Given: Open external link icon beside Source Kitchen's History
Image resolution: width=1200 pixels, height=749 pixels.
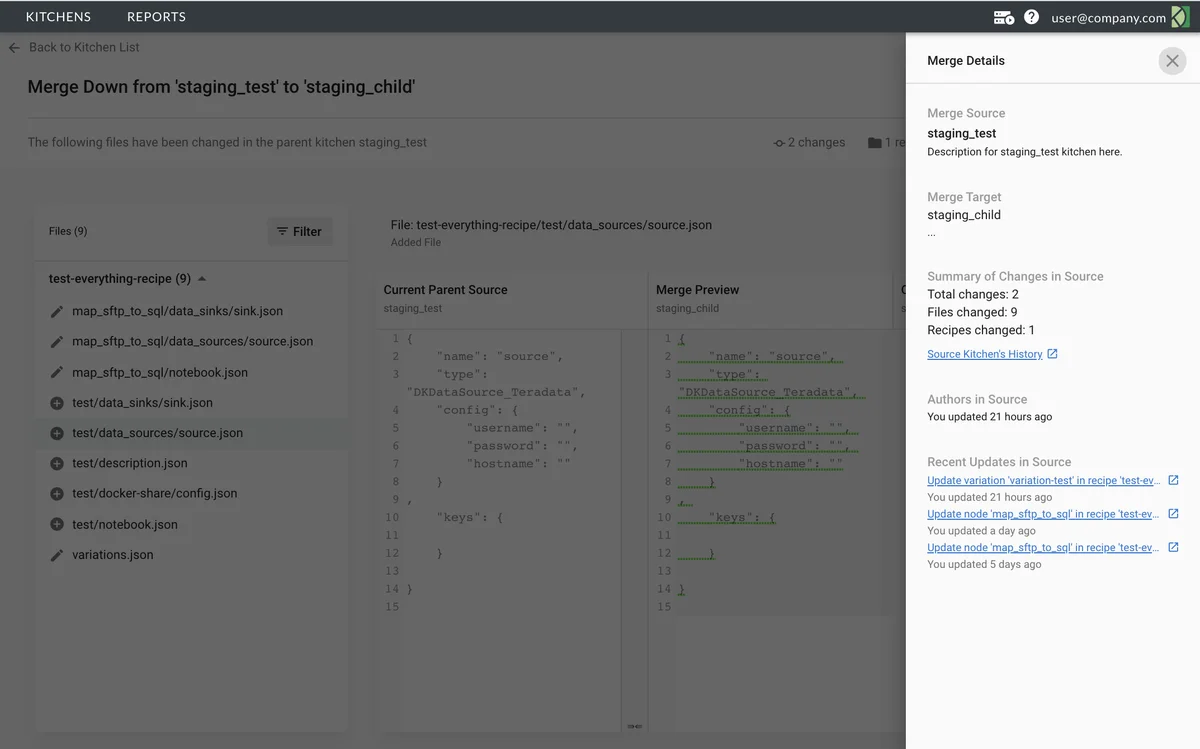Looking at the screenshot, I should pos(1052,354).
